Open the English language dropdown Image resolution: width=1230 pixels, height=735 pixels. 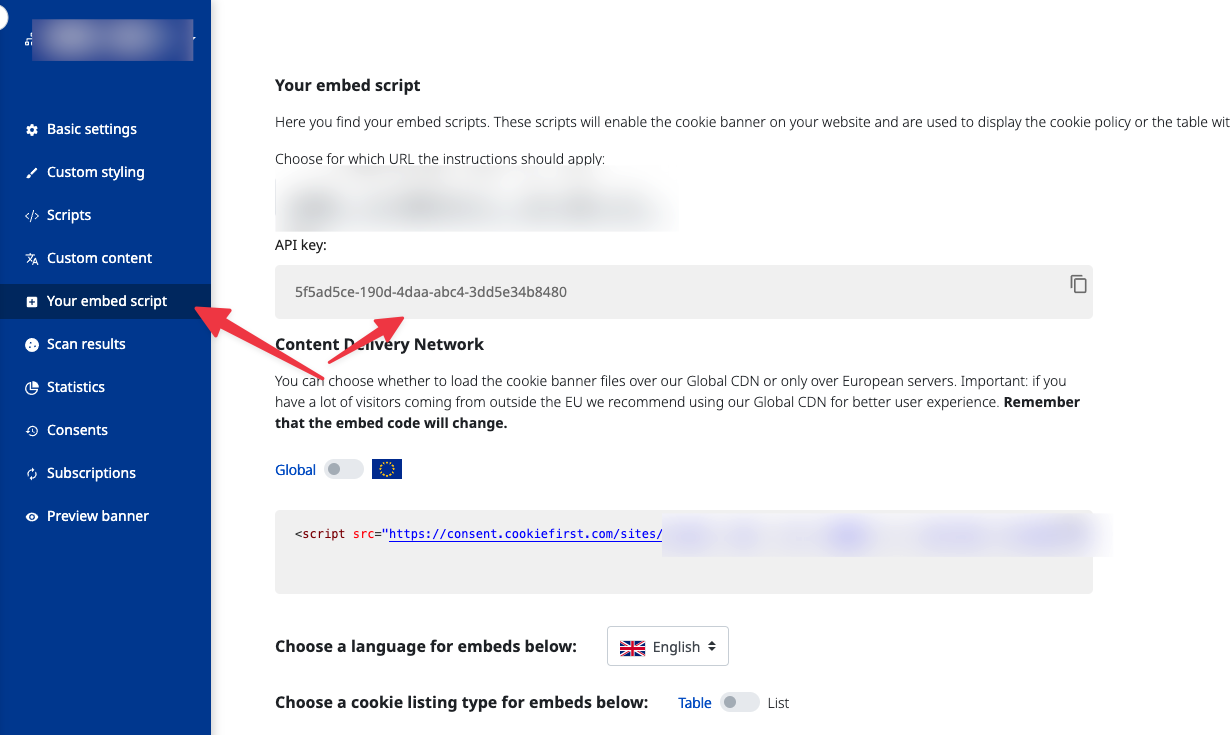668,646
